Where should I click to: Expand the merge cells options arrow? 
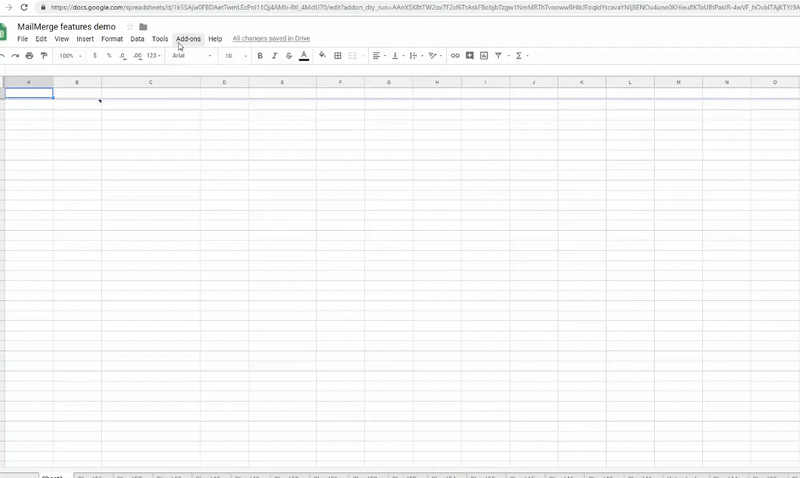coord(363,56)
